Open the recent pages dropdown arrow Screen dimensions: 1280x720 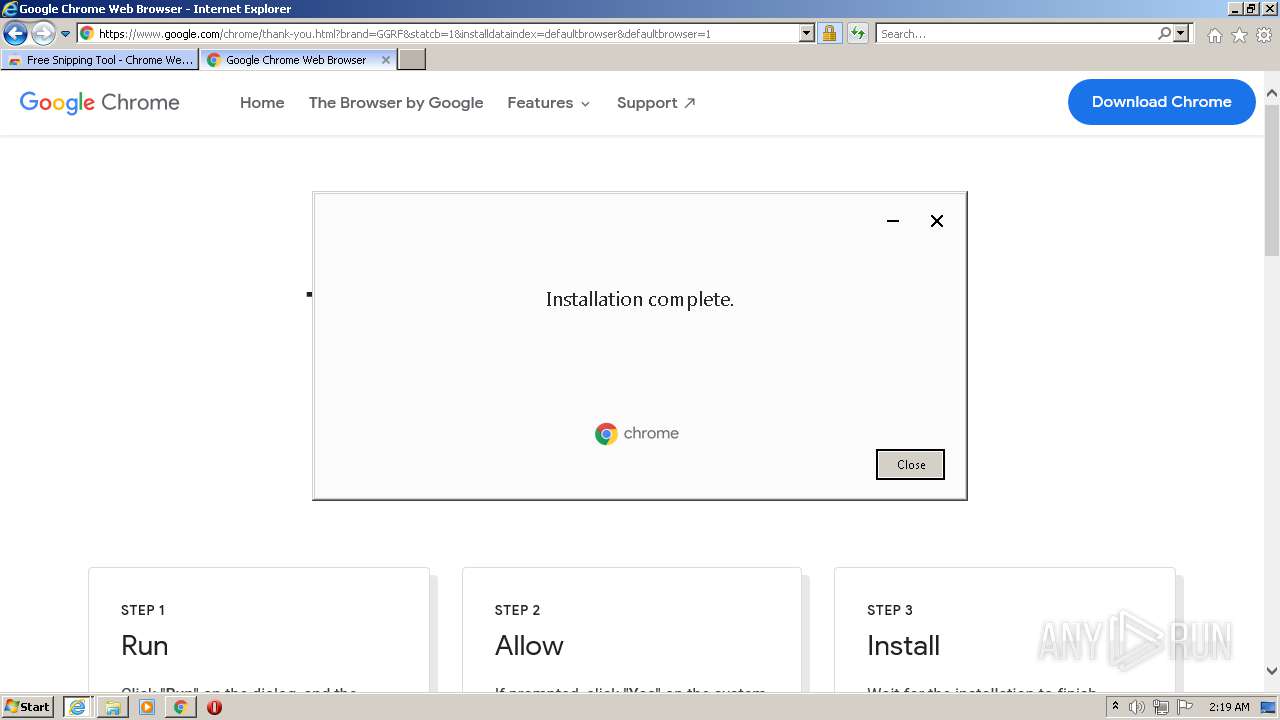[65, 34]
